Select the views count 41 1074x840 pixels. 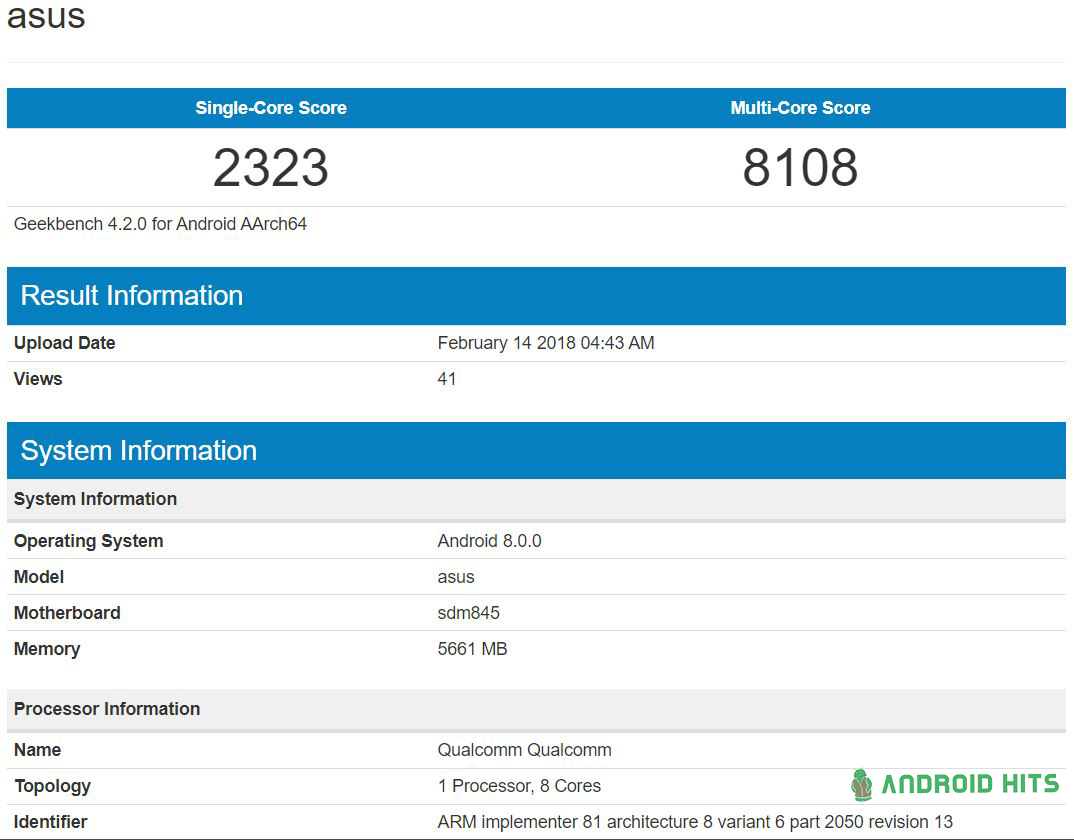[447, 379]
